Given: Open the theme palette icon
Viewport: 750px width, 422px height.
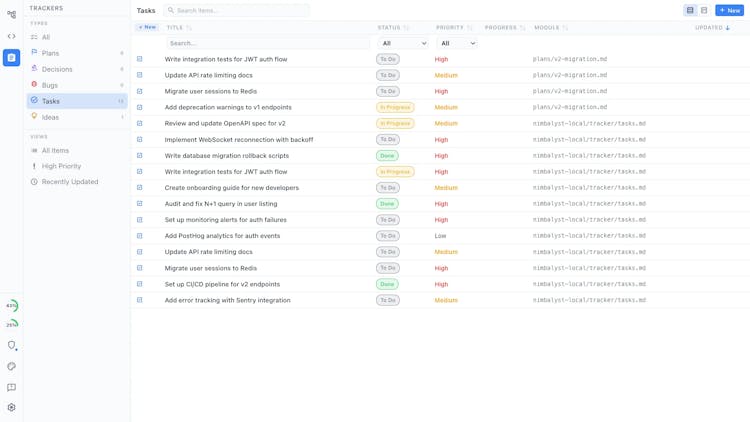Looking at the screenshot, I should click(x=12, y=366).
